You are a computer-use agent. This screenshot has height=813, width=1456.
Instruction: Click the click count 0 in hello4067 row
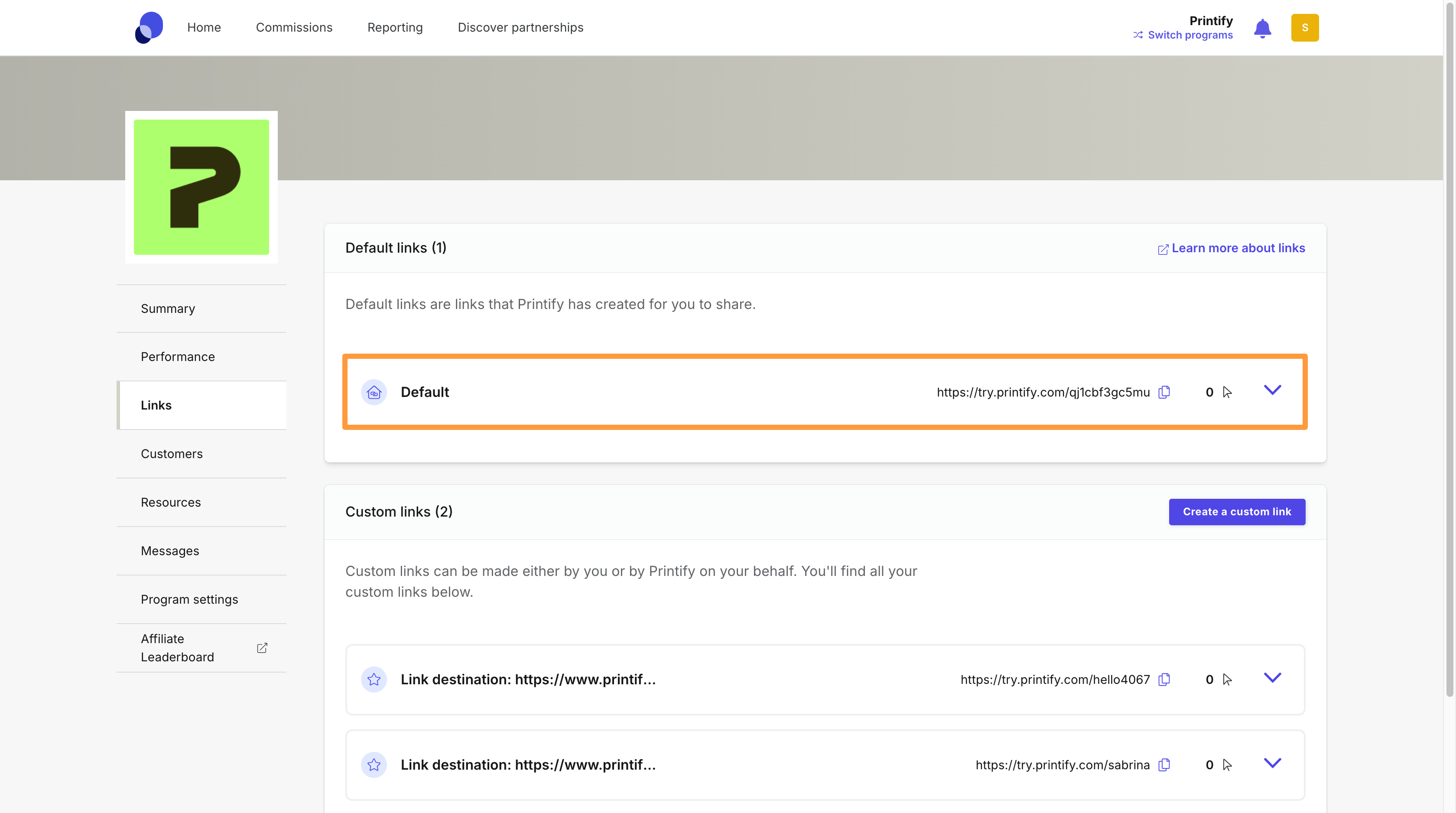point(1209,679)
